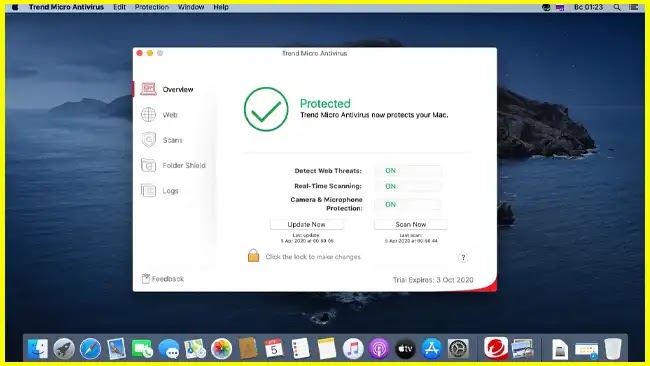Open the help question mark button
Viewport: 650px width, 366px height.
(463, 257)
